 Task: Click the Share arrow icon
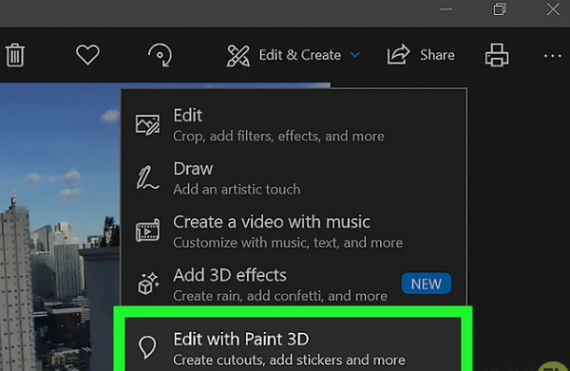click(x=398, y=55)
